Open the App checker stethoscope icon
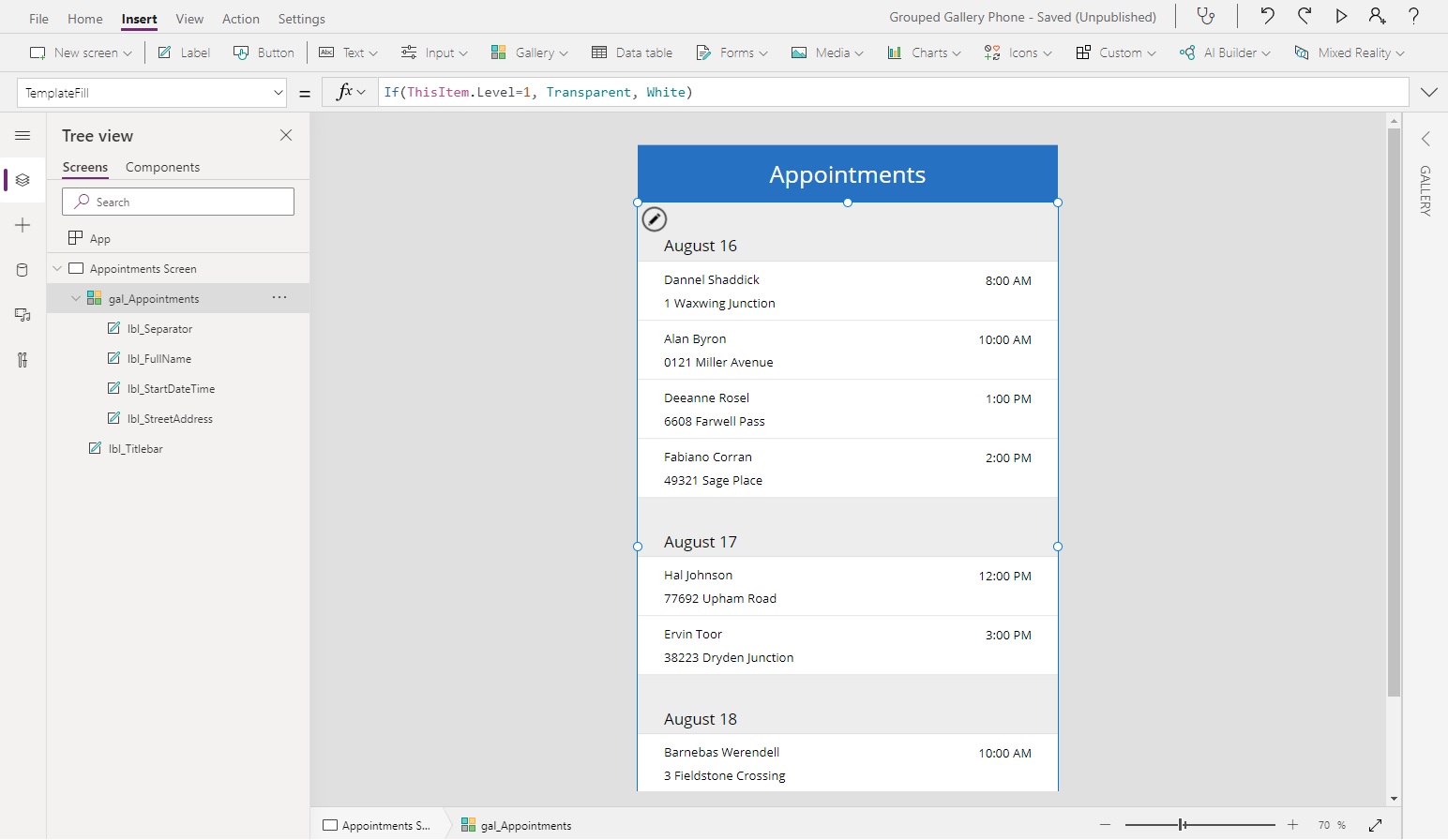 (1206, 16)
